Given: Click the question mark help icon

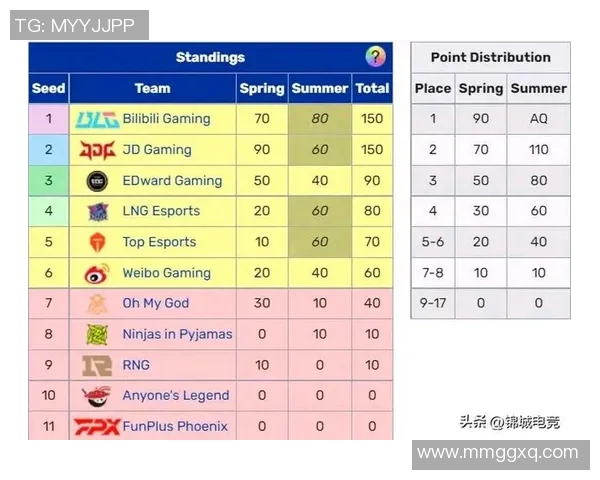Looking at the screenshot, I should [375, 57].
